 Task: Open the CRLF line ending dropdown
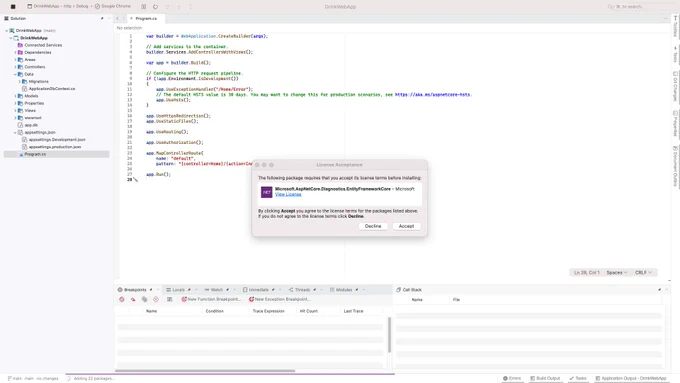644,272
